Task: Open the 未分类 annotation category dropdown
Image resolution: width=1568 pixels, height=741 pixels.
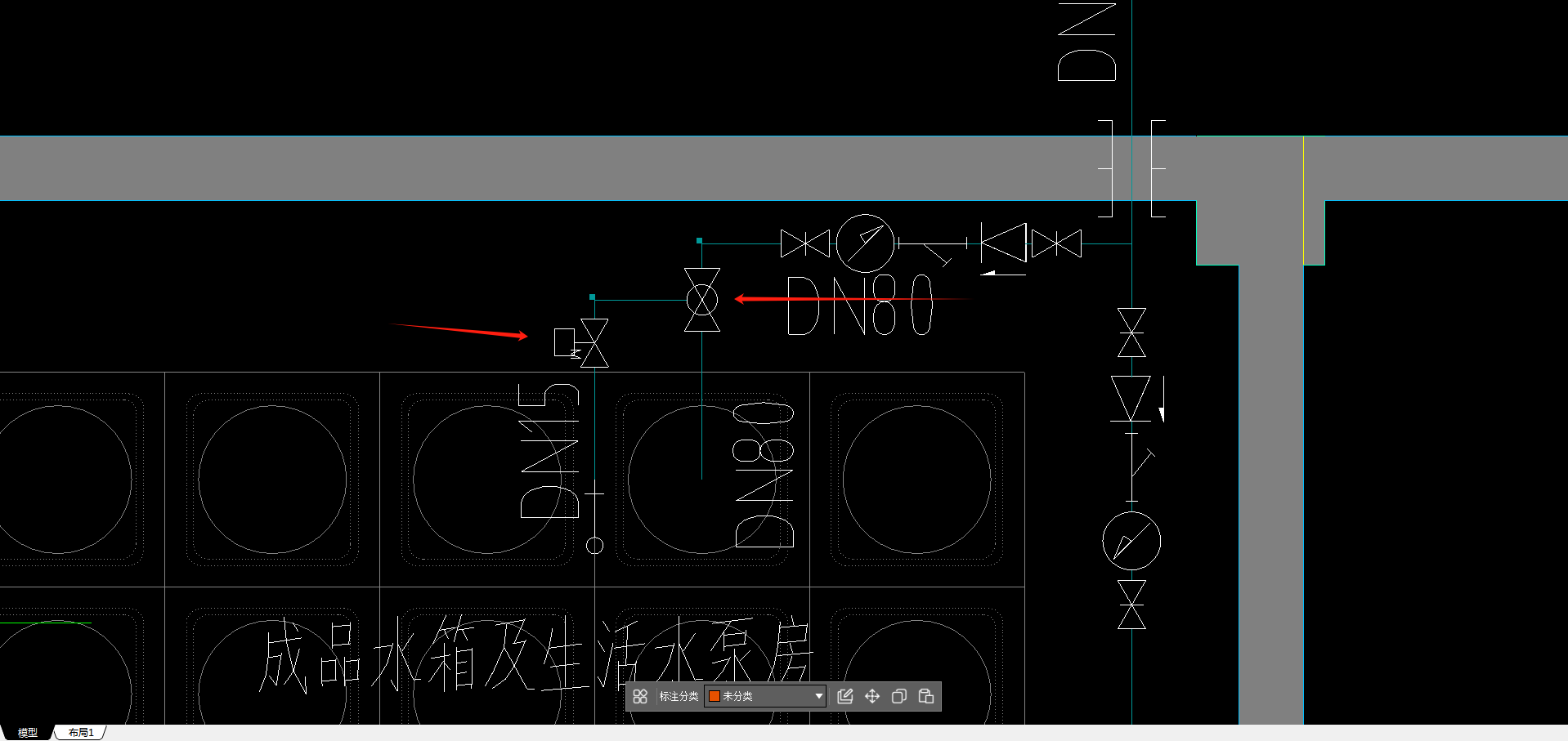Action: pos(766,696)
